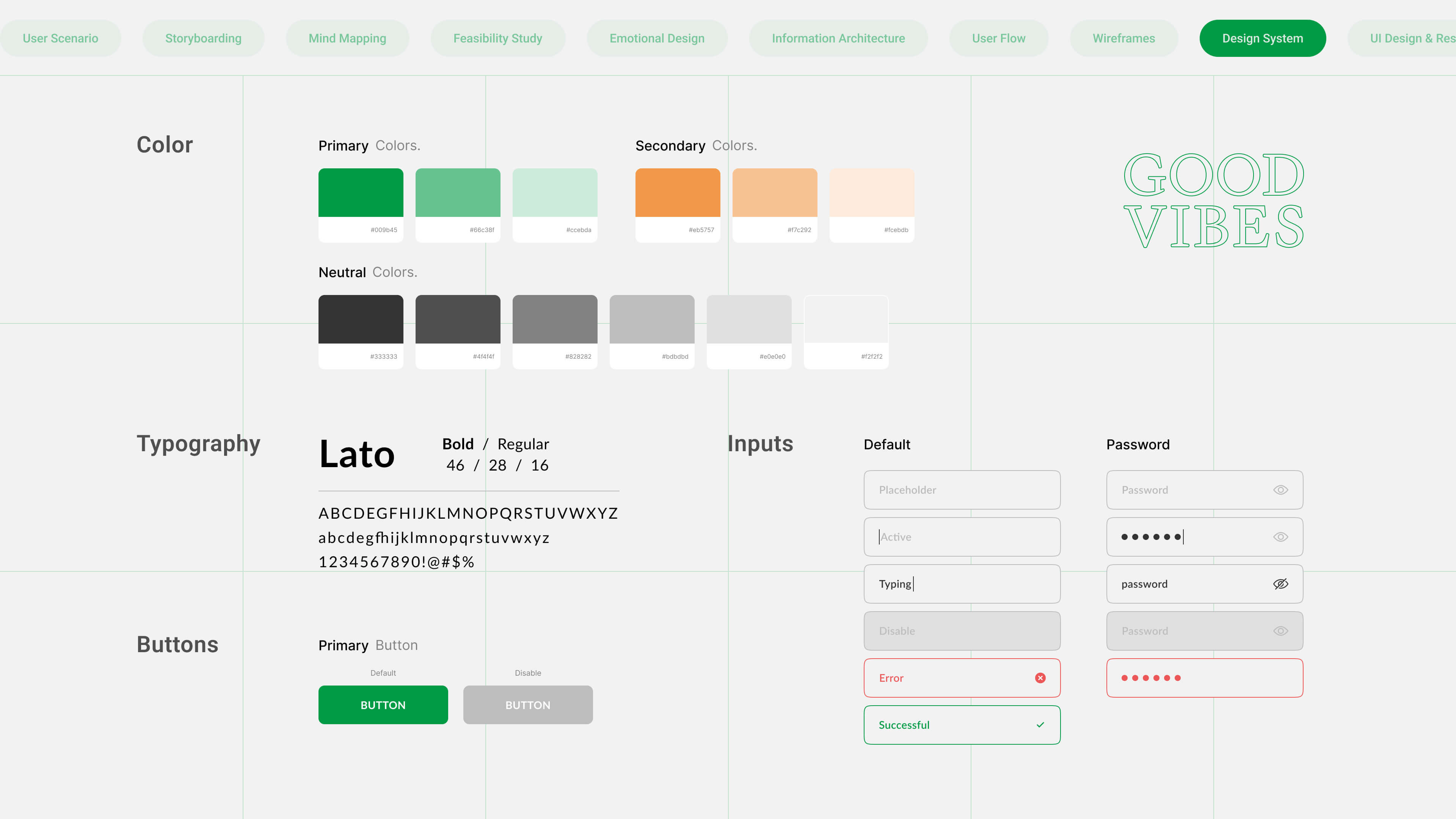Click the Successful input field
This screenshot has width=1456, height=819.
point(949,725)
